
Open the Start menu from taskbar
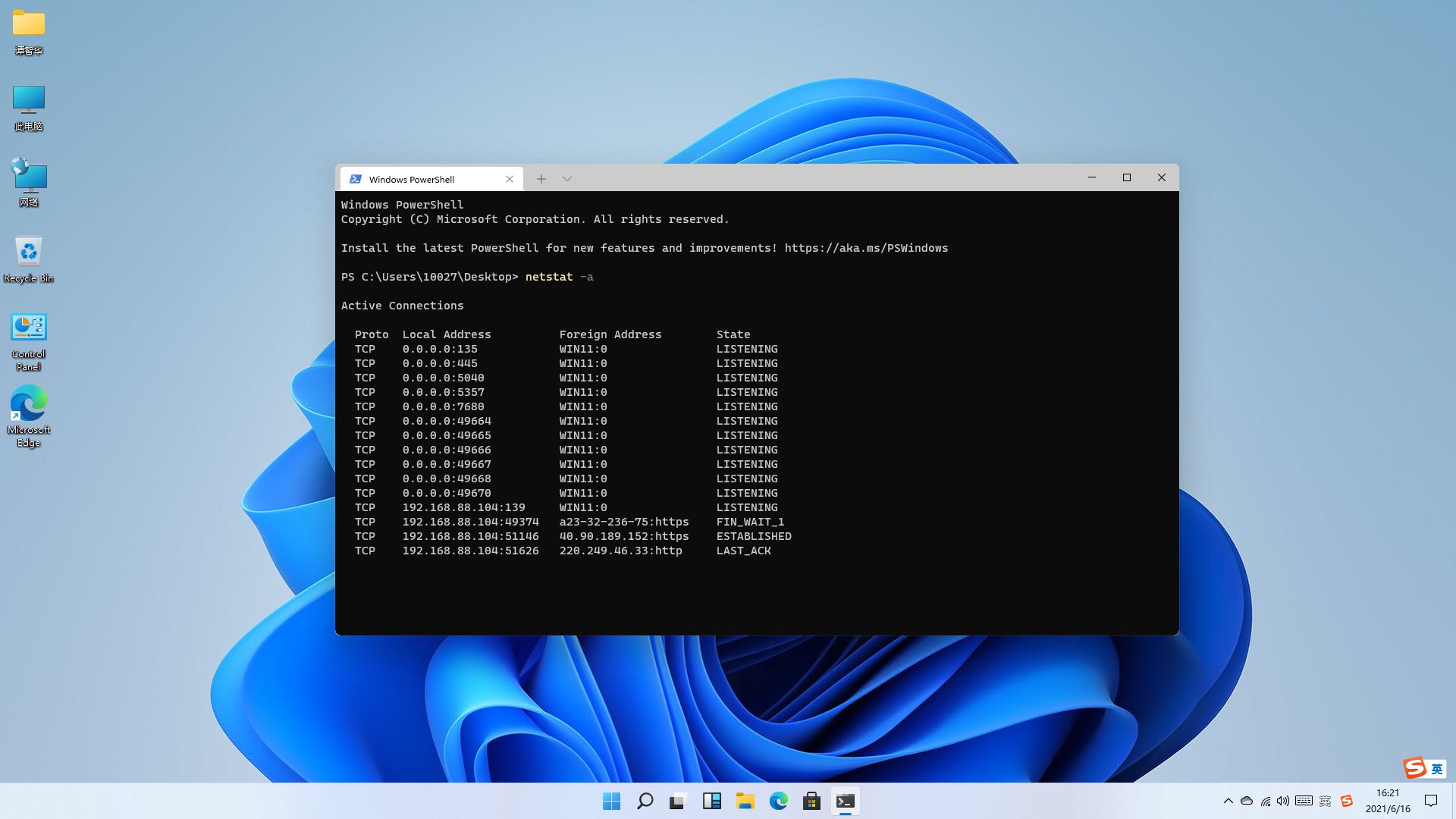coord(611,801)
